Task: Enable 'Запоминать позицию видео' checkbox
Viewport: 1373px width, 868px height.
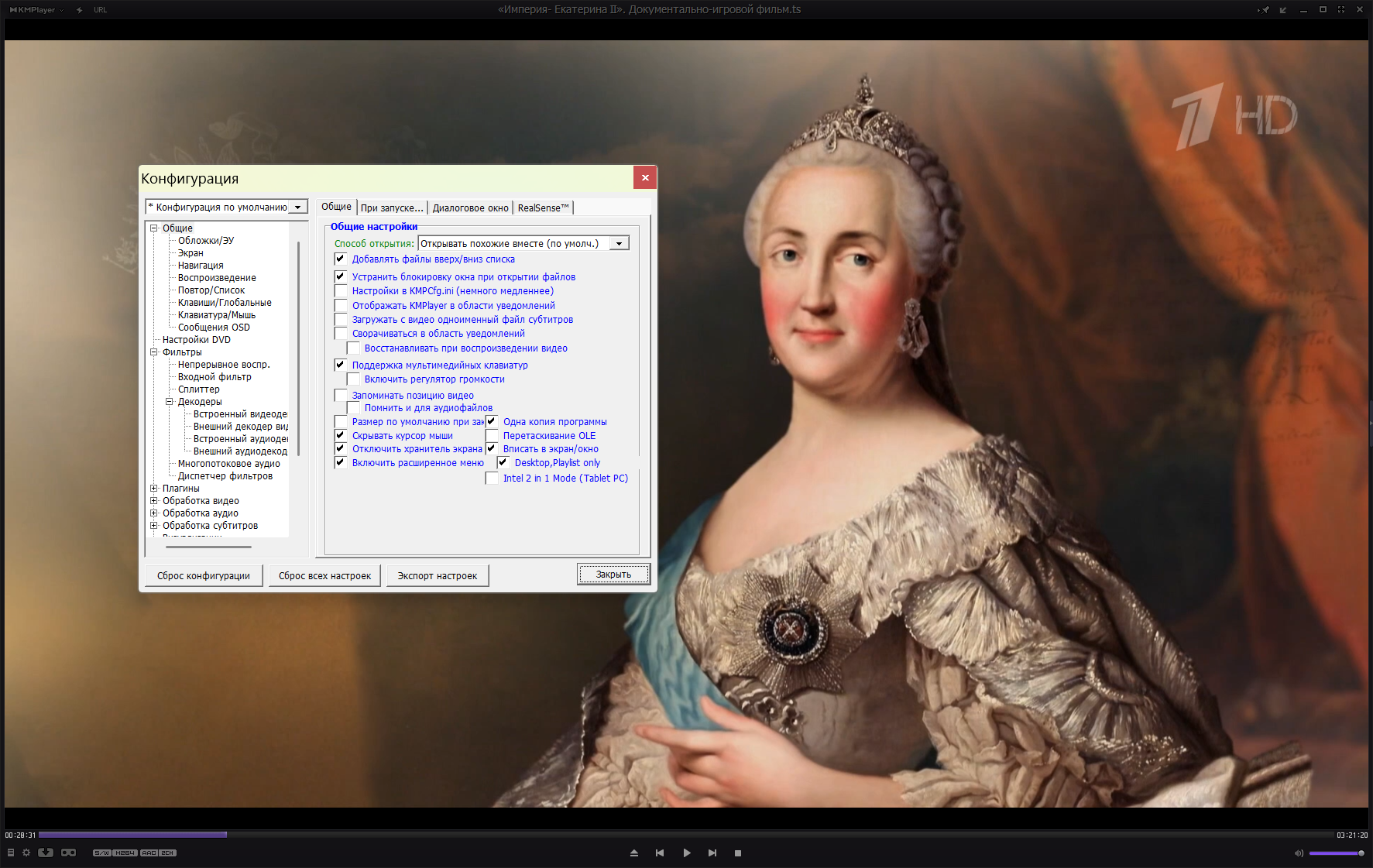Action: pyautogui.click(x=341, y=396)
